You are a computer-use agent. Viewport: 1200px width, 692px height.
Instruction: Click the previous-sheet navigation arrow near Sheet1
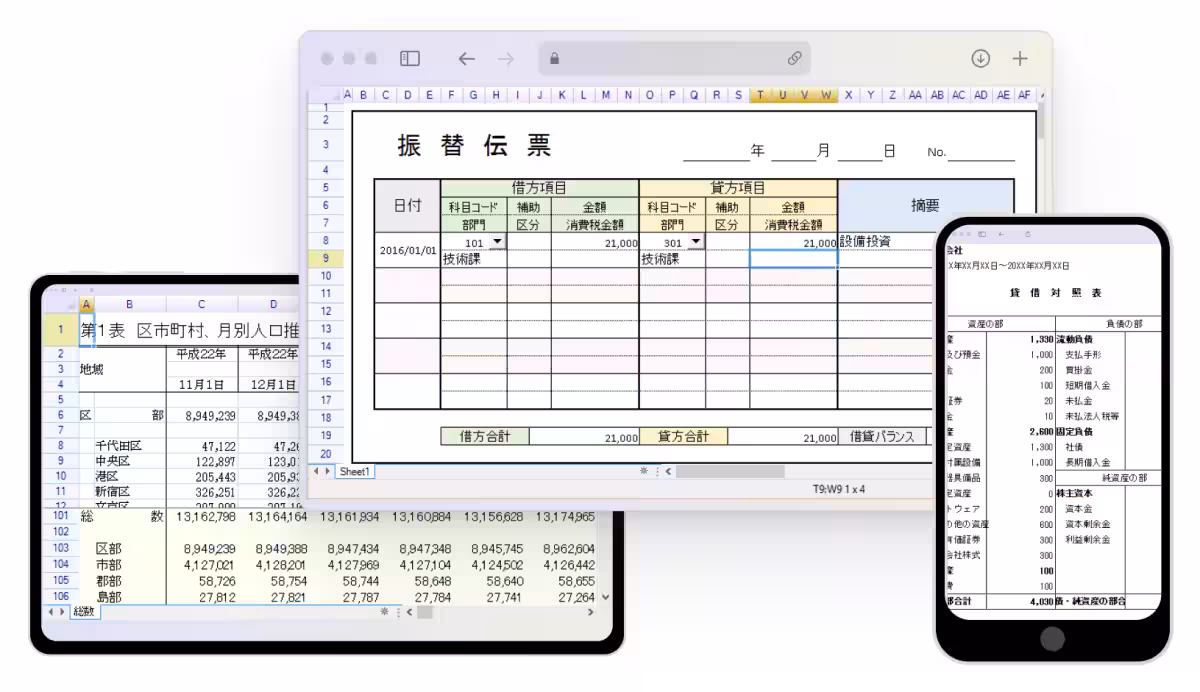(317, 471)
